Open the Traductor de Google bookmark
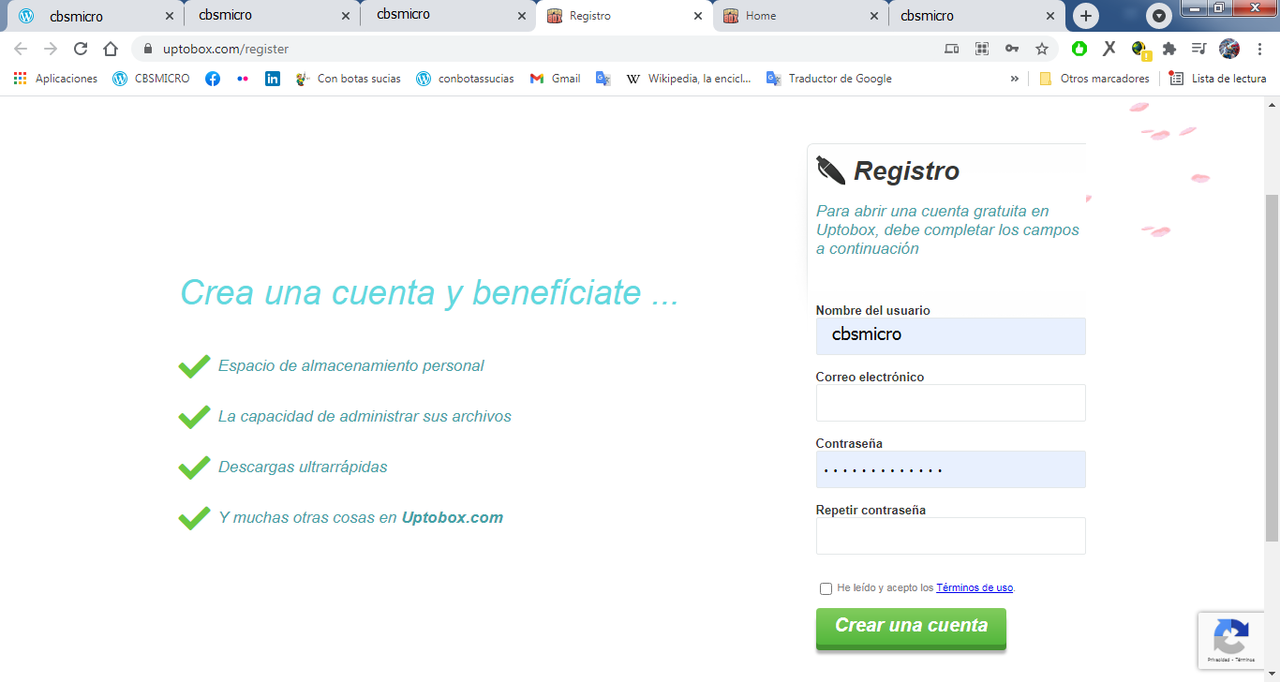Screen dimensions: 1280x682 pos(829,78)
